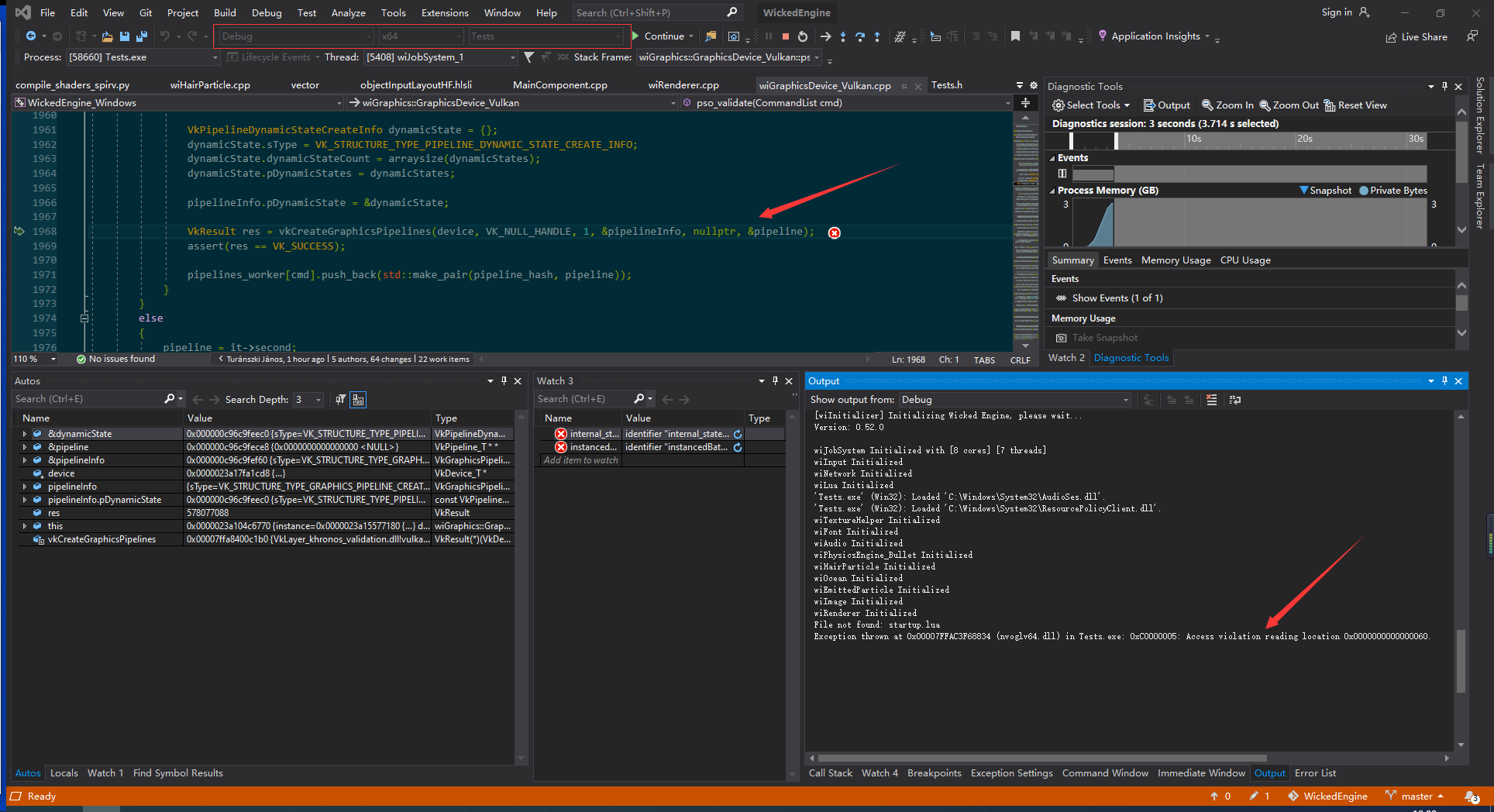Screen dimensions: 1494x812
Task: Filter threads with the funnel icon
Action: pos(528,57)
